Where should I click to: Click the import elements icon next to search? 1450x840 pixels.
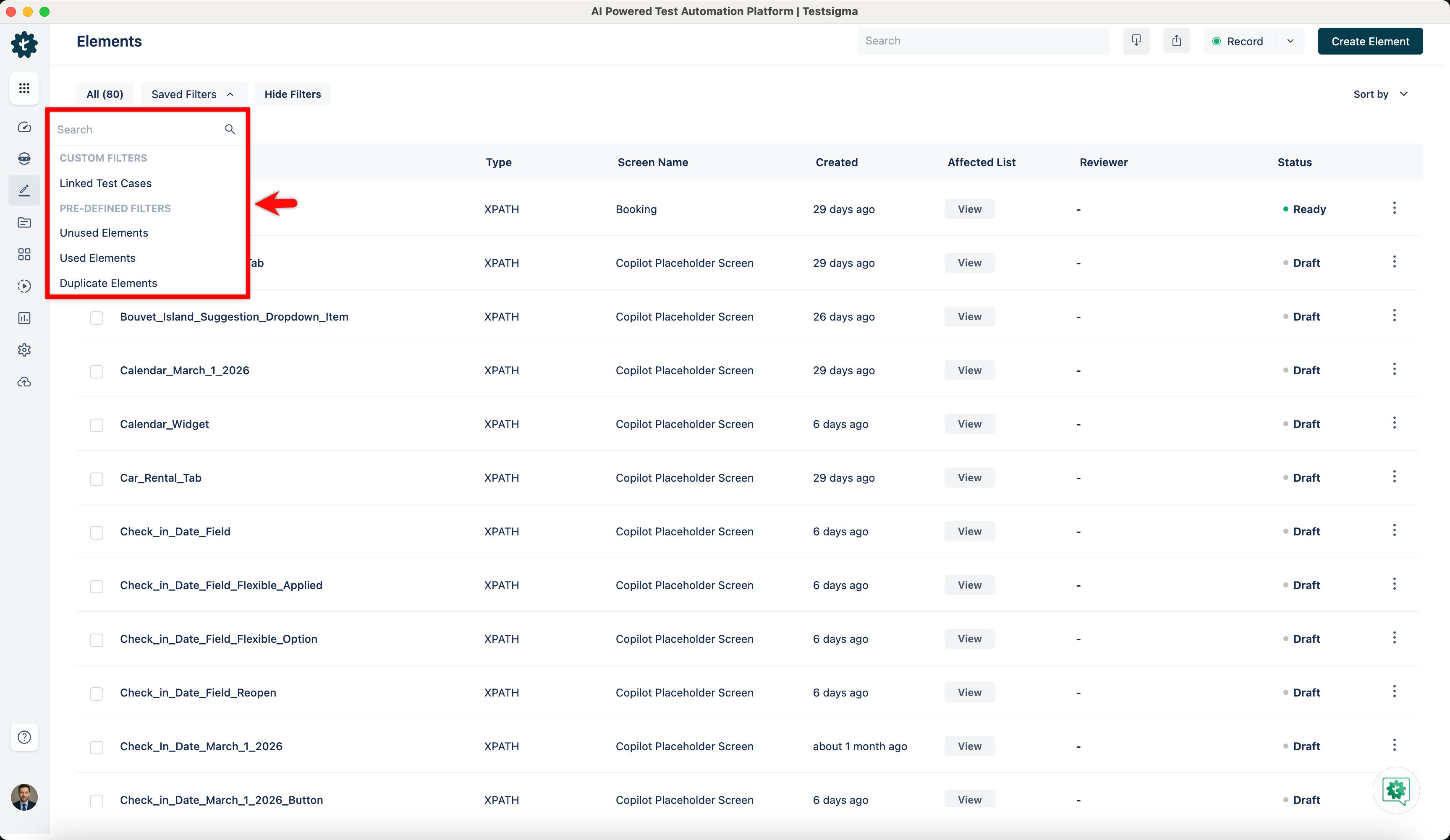point(1136,41)
